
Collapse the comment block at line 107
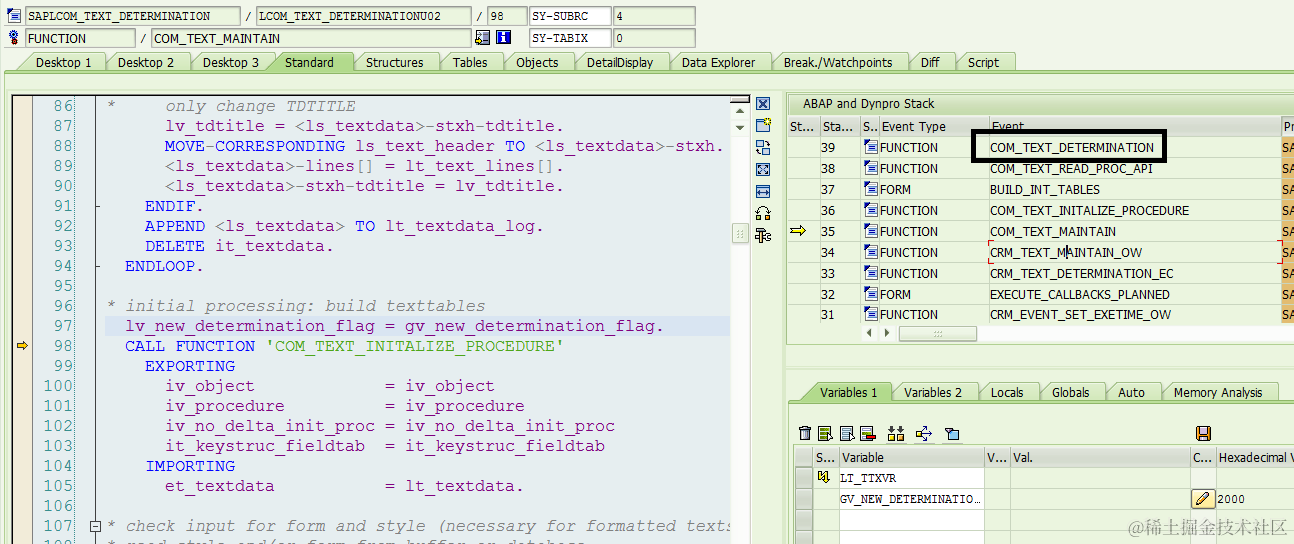tap(95, 526)
